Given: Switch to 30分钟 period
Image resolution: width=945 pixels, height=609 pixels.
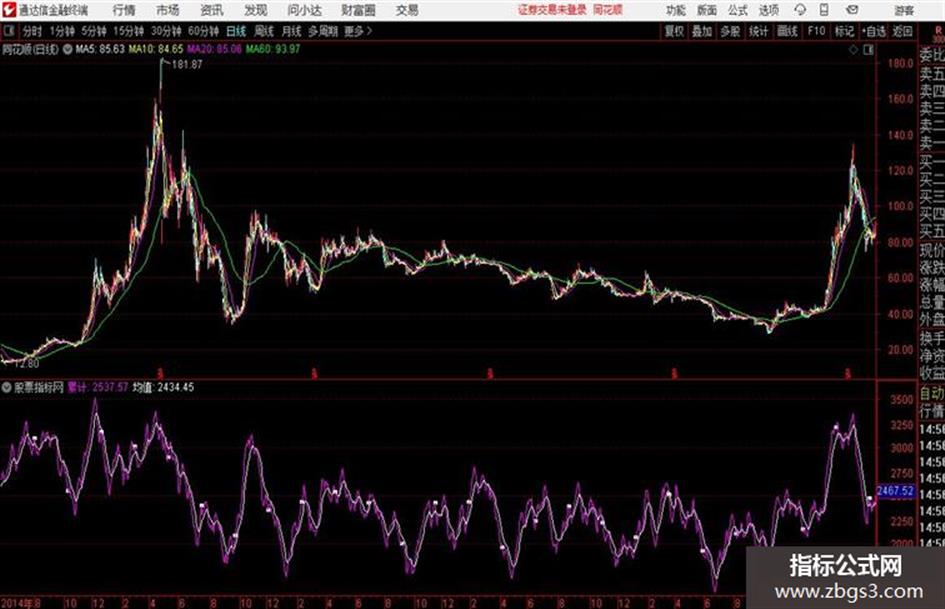Looking at the screenshot, I should pos(166,31).
